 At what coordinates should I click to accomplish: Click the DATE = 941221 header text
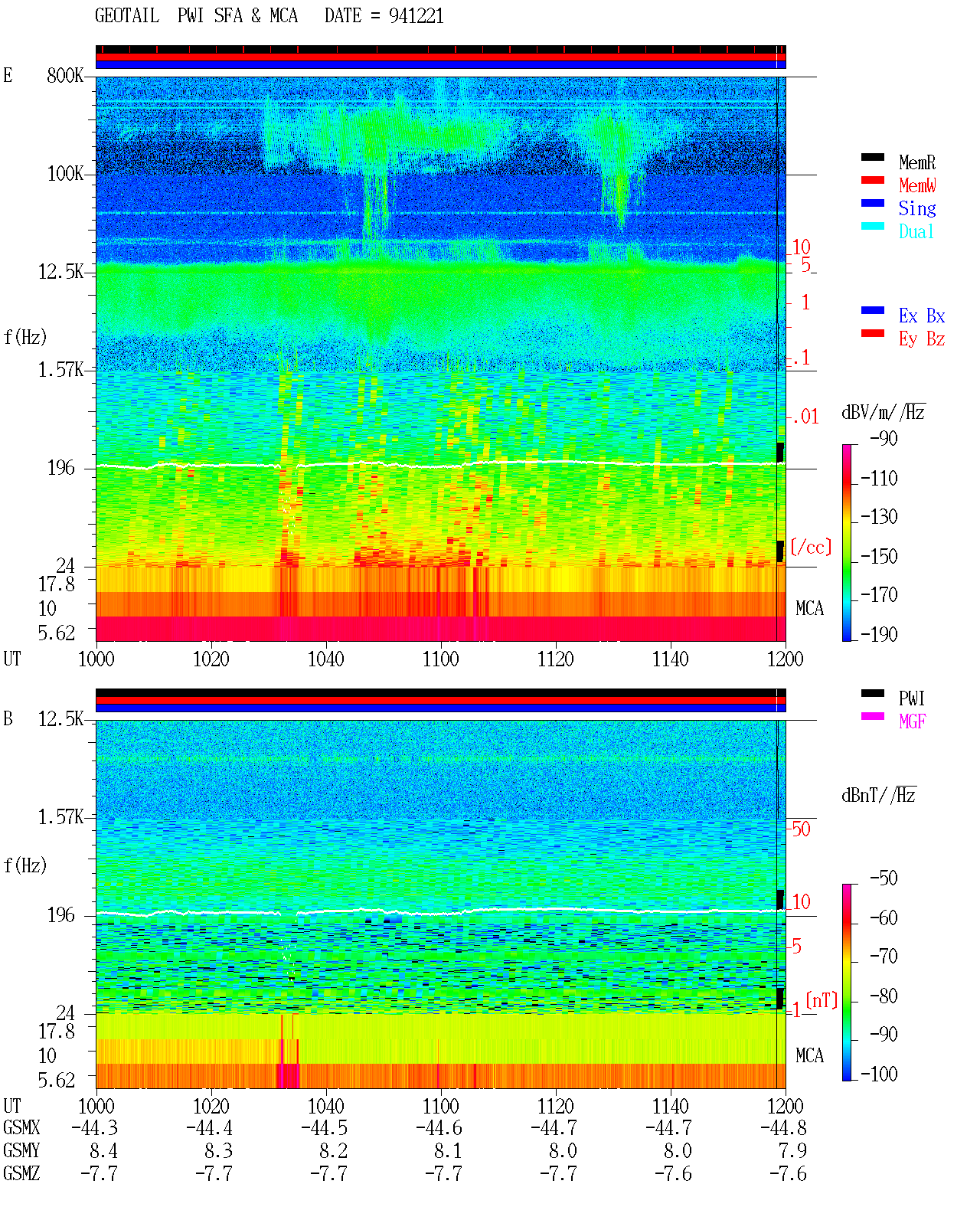(384, 16)
